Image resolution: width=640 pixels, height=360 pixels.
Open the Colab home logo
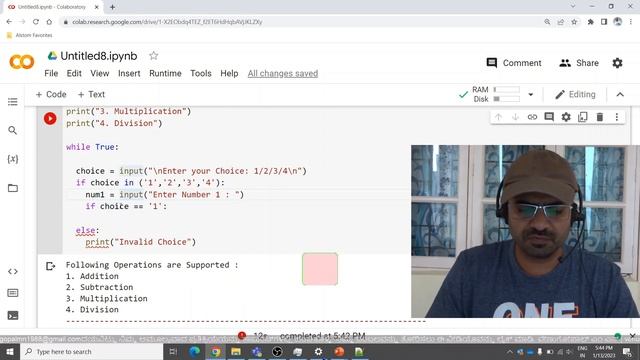click(x=22, y=62)
